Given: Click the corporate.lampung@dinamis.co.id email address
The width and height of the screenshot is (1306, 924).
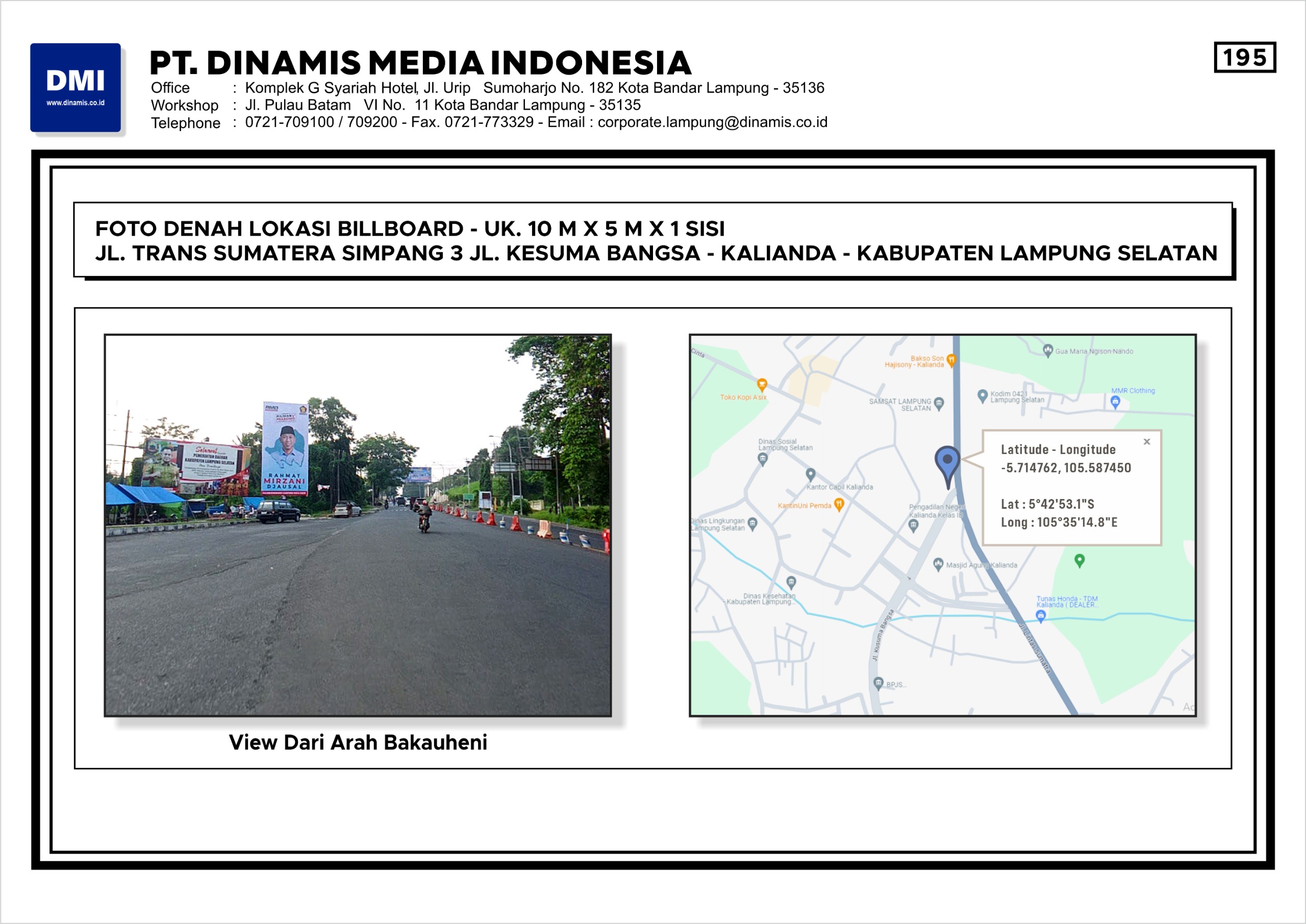Looking at the screenshot, I should pos(712,122).
